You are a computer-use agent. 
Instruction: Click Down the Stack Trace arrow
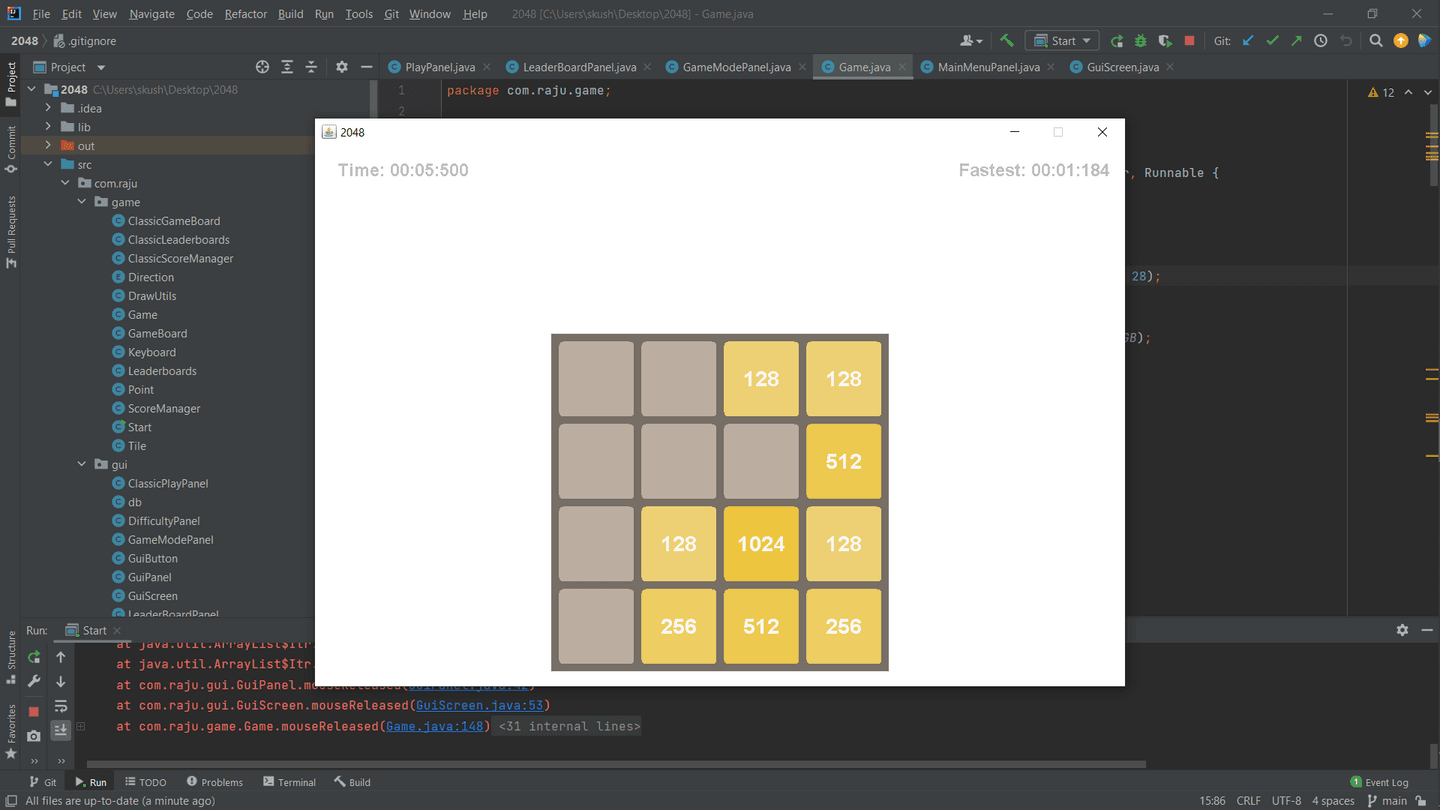[61, 681]
